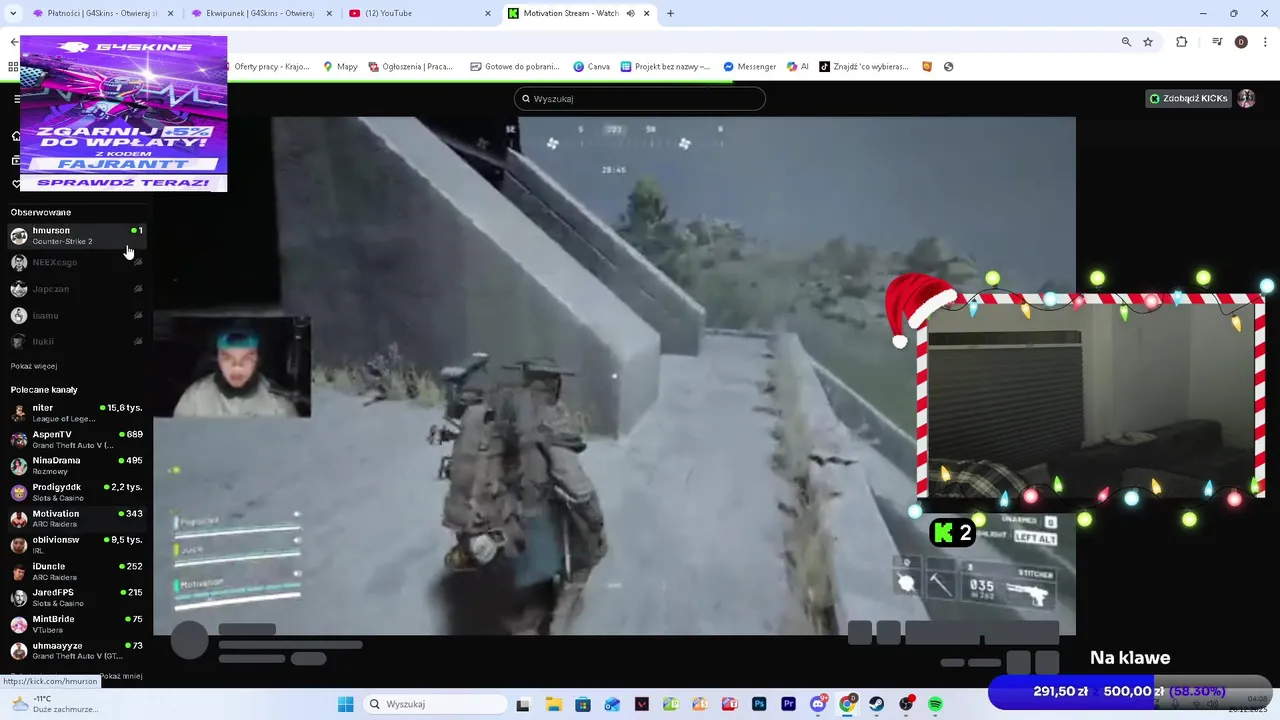Open the MintBride VTubers channel

pyautogui.click(x=76, y=624)
